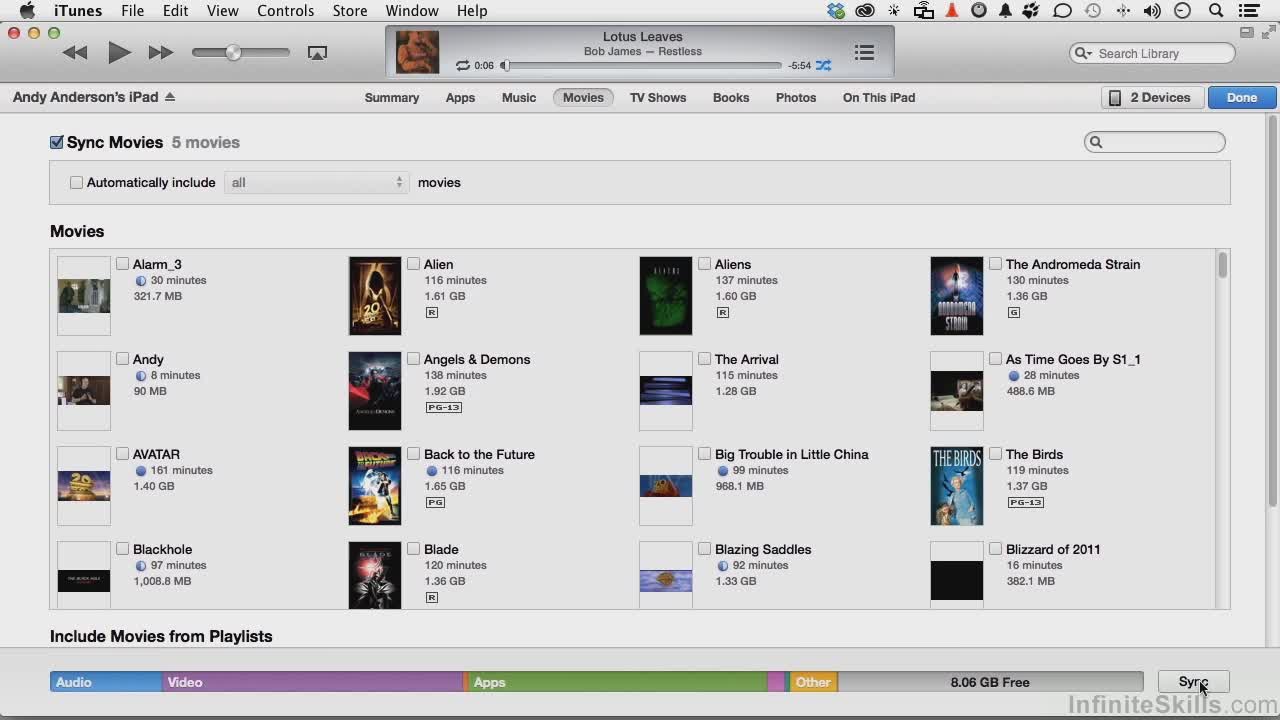Toggle the shuffle icon in player
The image size is (1280, 720).
823,66
